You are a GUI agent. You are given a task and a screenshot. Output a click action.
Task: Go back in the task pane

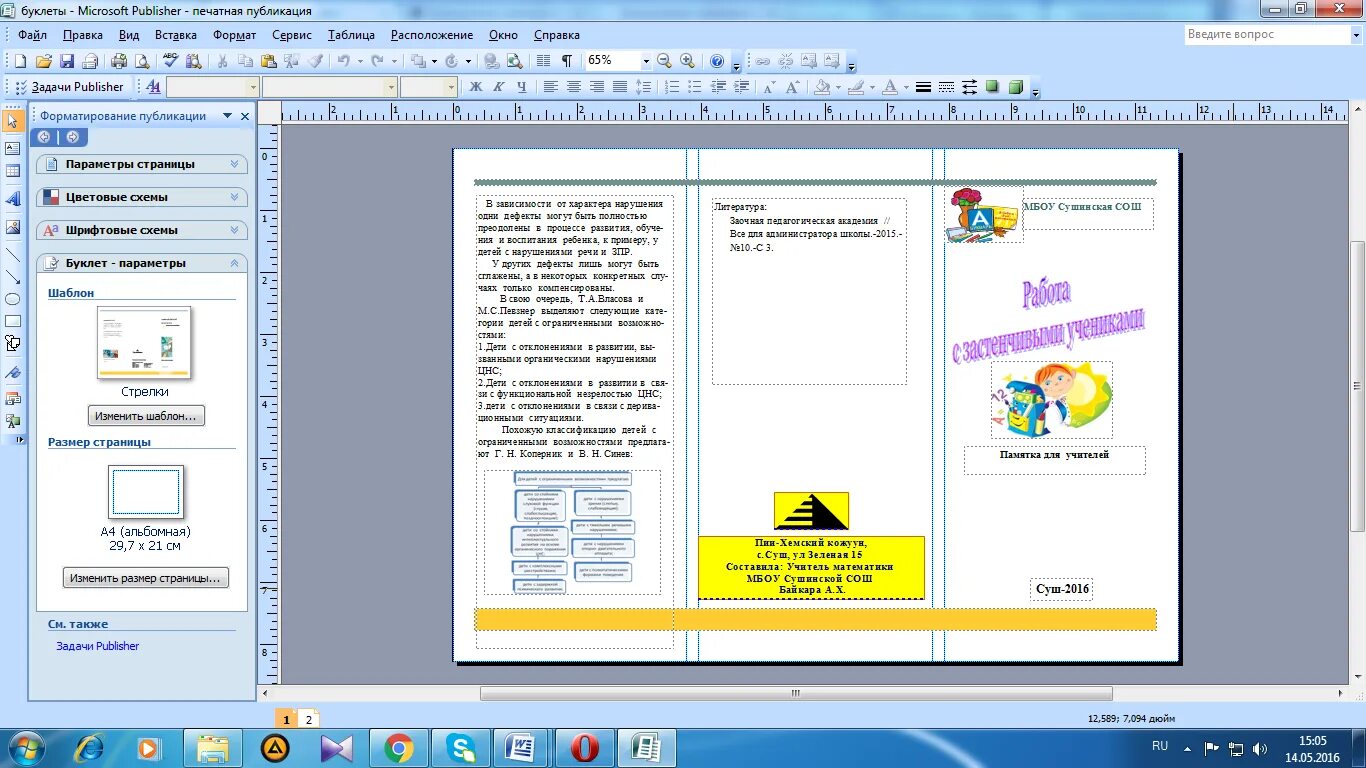[44, 137]
